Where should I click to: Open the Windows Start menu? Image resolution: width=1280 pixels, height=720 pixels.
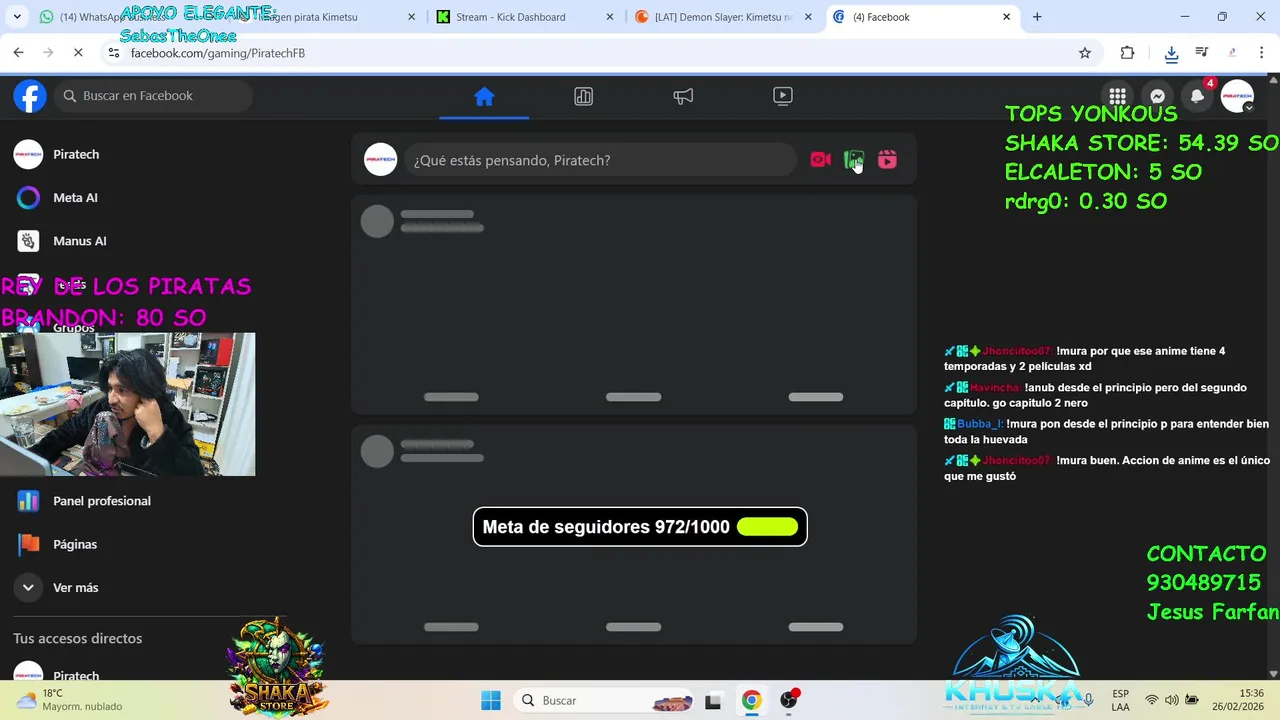point(491,700)
